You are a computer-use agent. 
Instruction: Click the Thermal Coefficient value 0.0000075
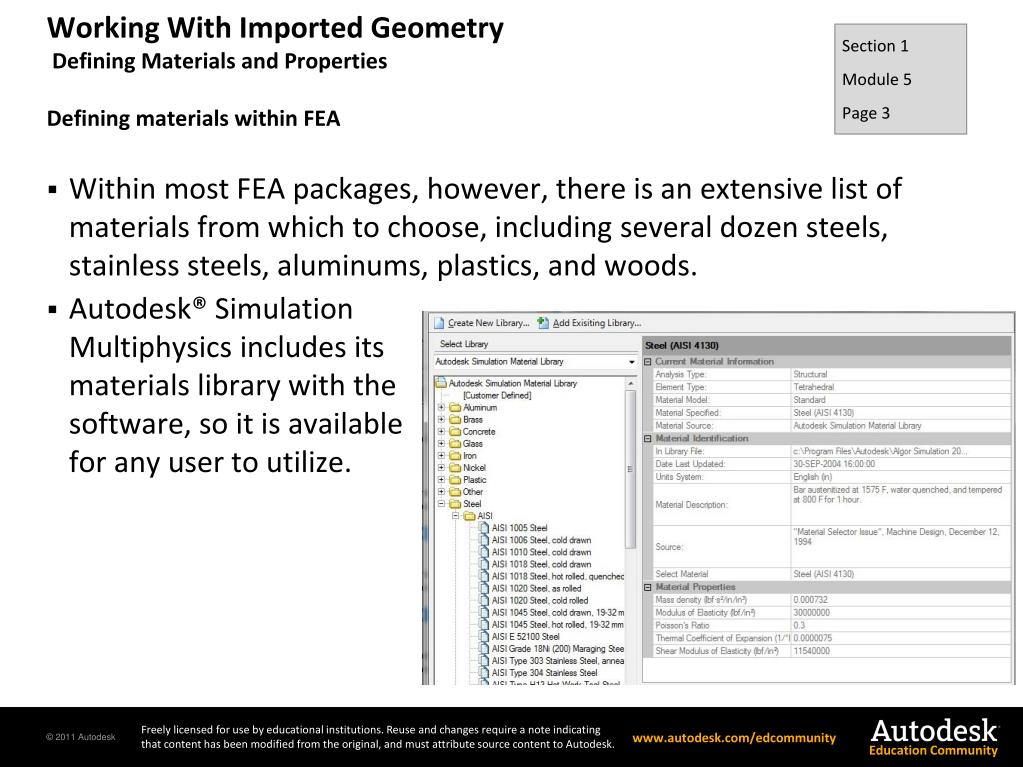pyautogui.click(x=812, y=639)
